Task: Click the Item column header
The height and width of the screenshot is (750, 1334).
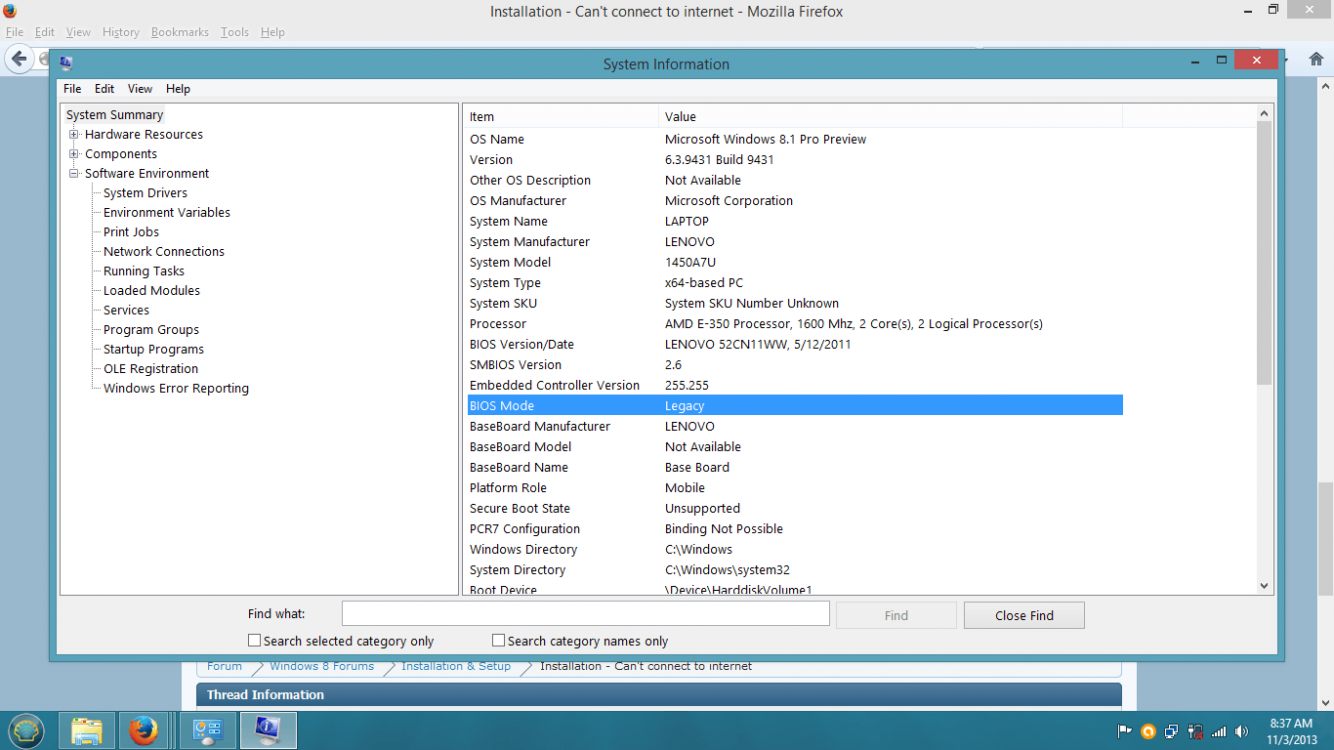Action: [561, 116]
